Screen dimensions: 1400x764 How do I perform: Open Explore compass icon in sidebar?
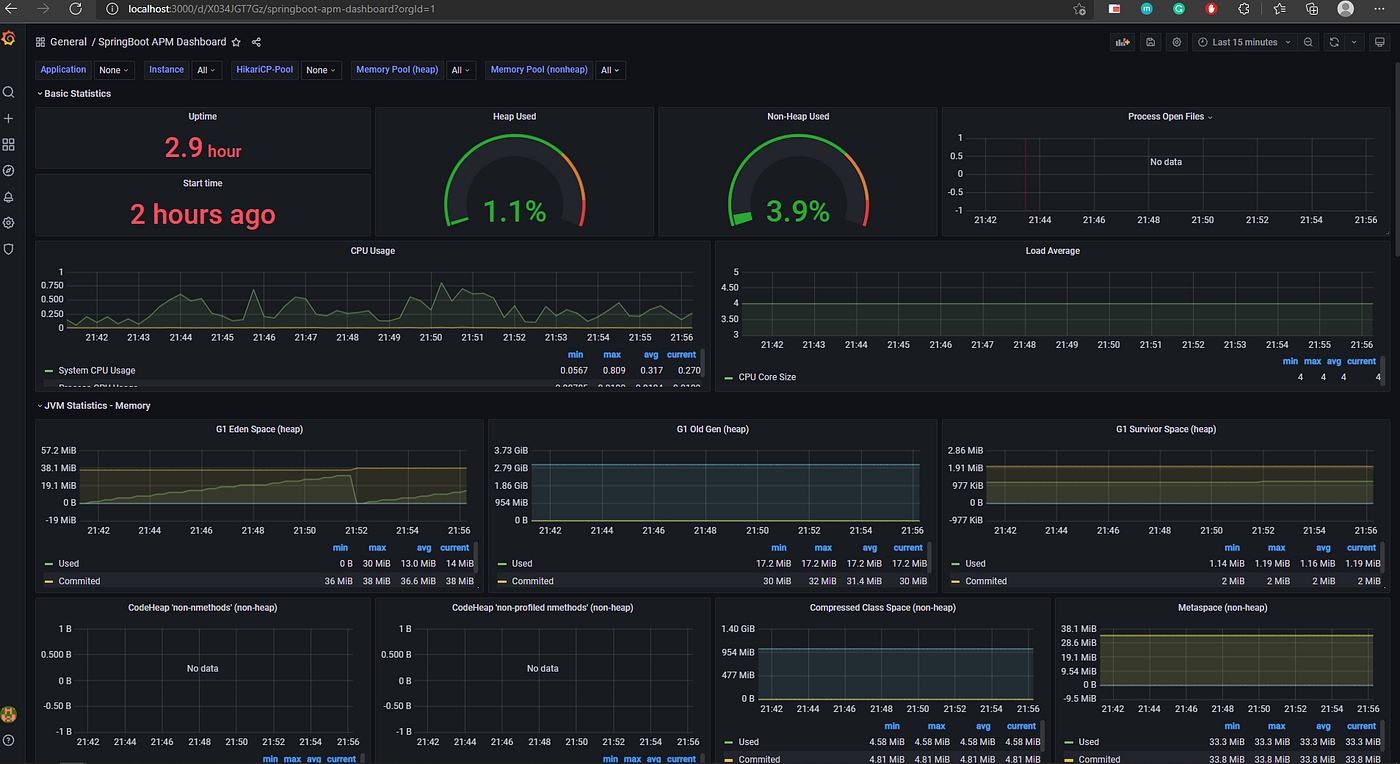pyautogui.click(x=8, y=170)
